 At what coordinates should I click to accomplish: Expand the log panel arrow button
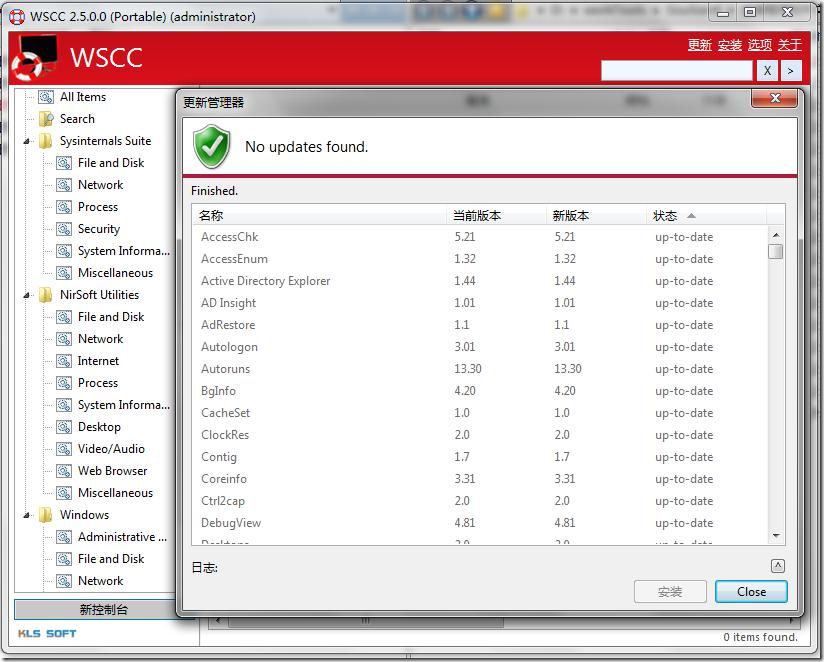click(778, 566)
